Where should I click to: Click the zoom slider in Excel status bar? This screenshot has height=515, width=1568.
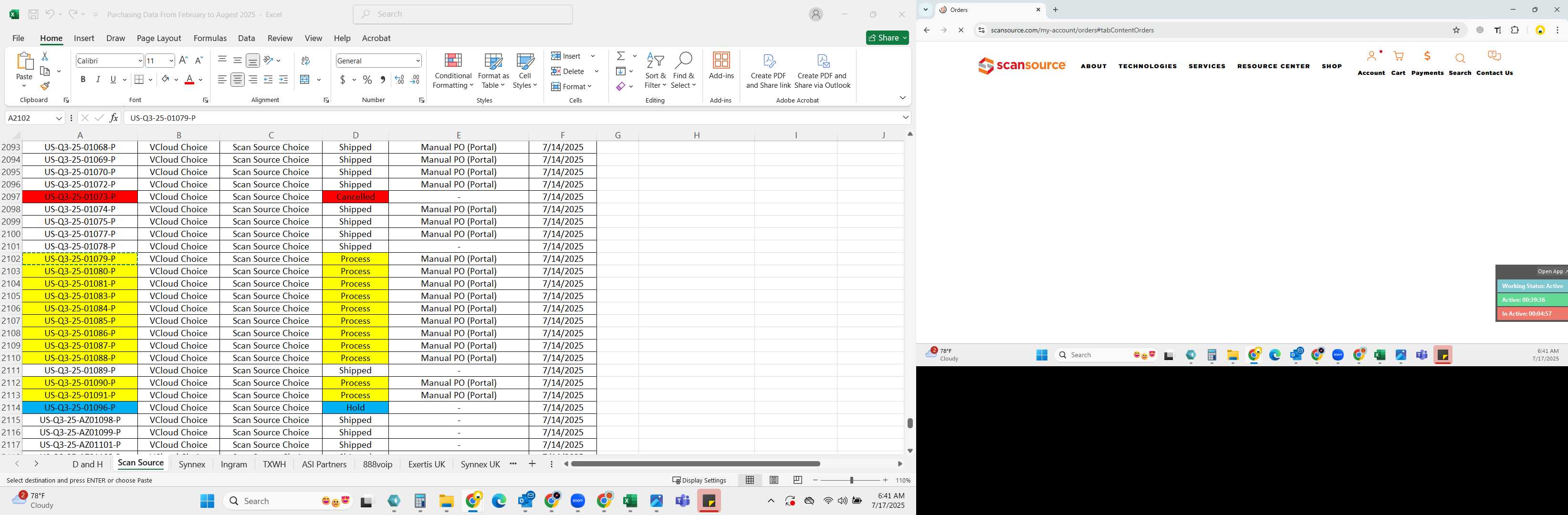851,480
